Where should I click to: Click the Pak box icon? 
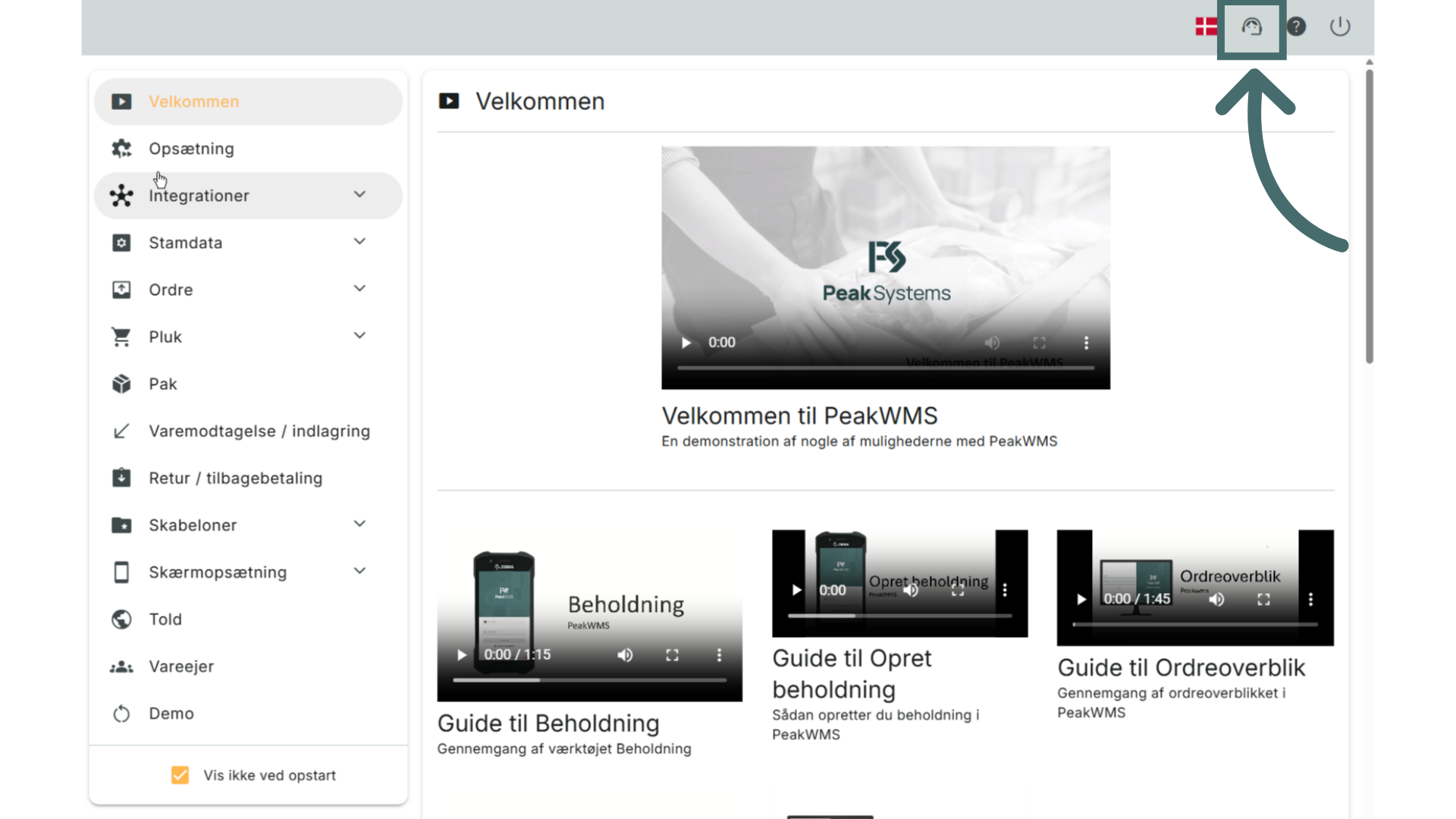[121, 384]
